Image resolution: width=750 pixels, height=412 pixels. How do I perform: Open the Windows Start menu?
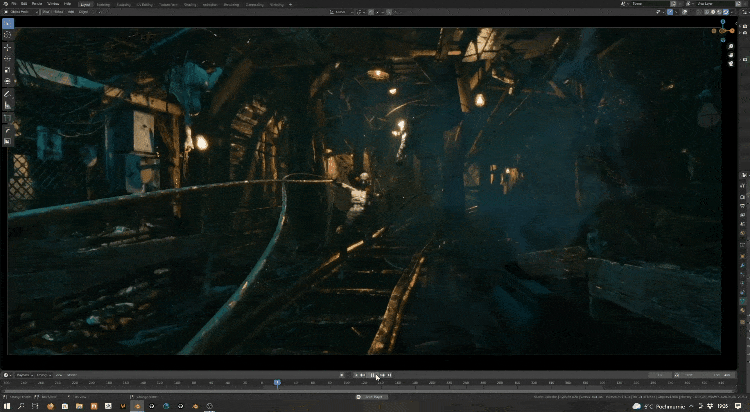click(x=7, y=406)
